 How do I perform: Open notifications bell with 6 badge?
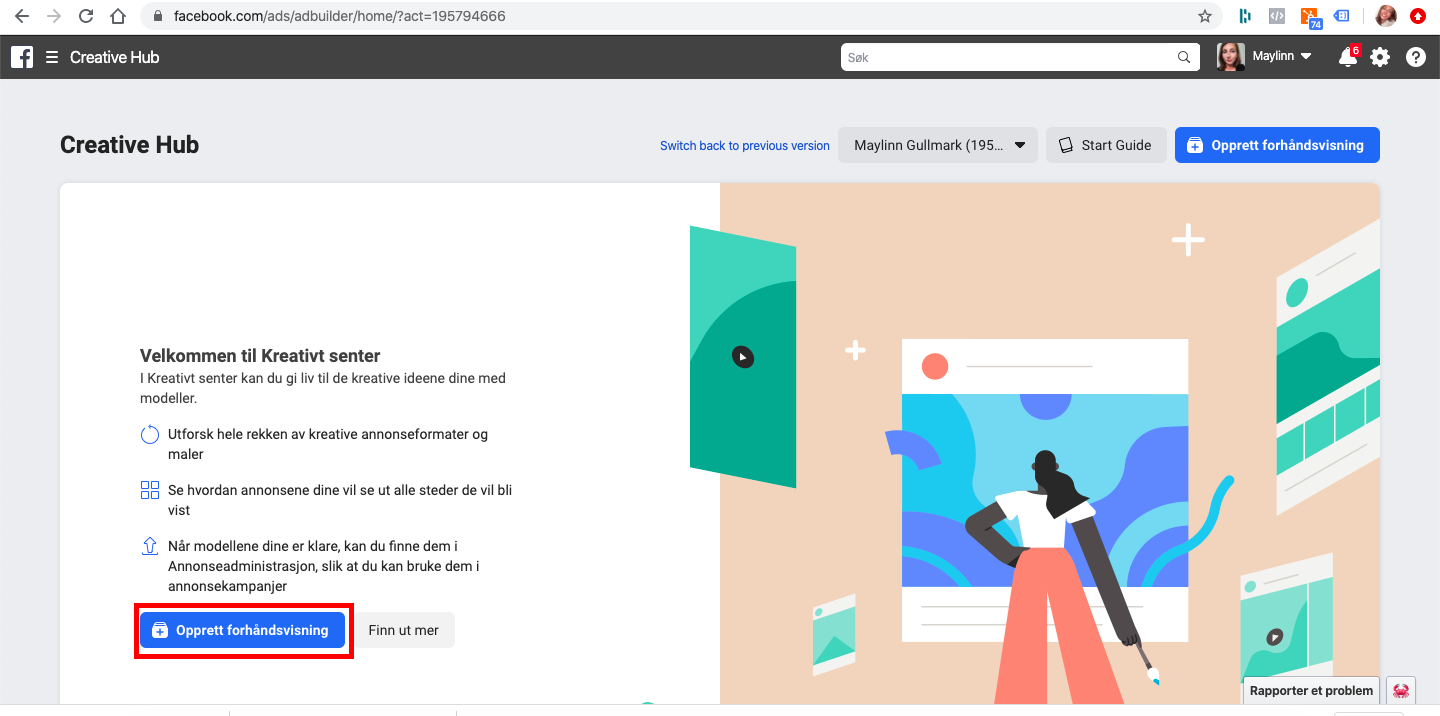[1348, 57]
